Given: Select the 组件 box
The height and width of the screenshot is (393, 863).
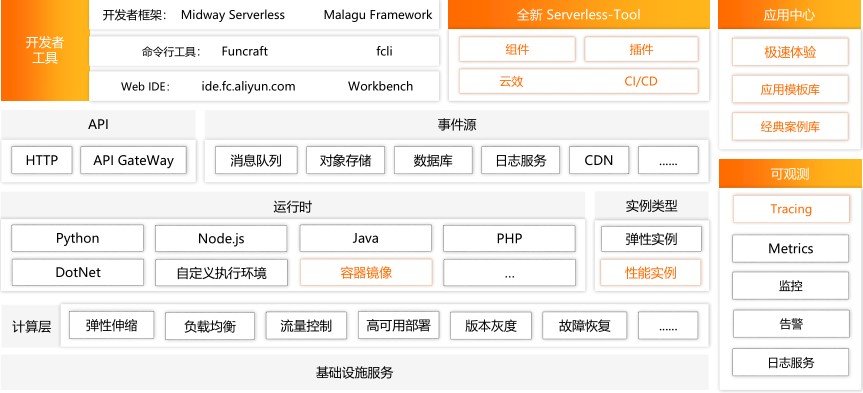Looking at the screenshot, I should pyautogui.click(x=517, y=50).
